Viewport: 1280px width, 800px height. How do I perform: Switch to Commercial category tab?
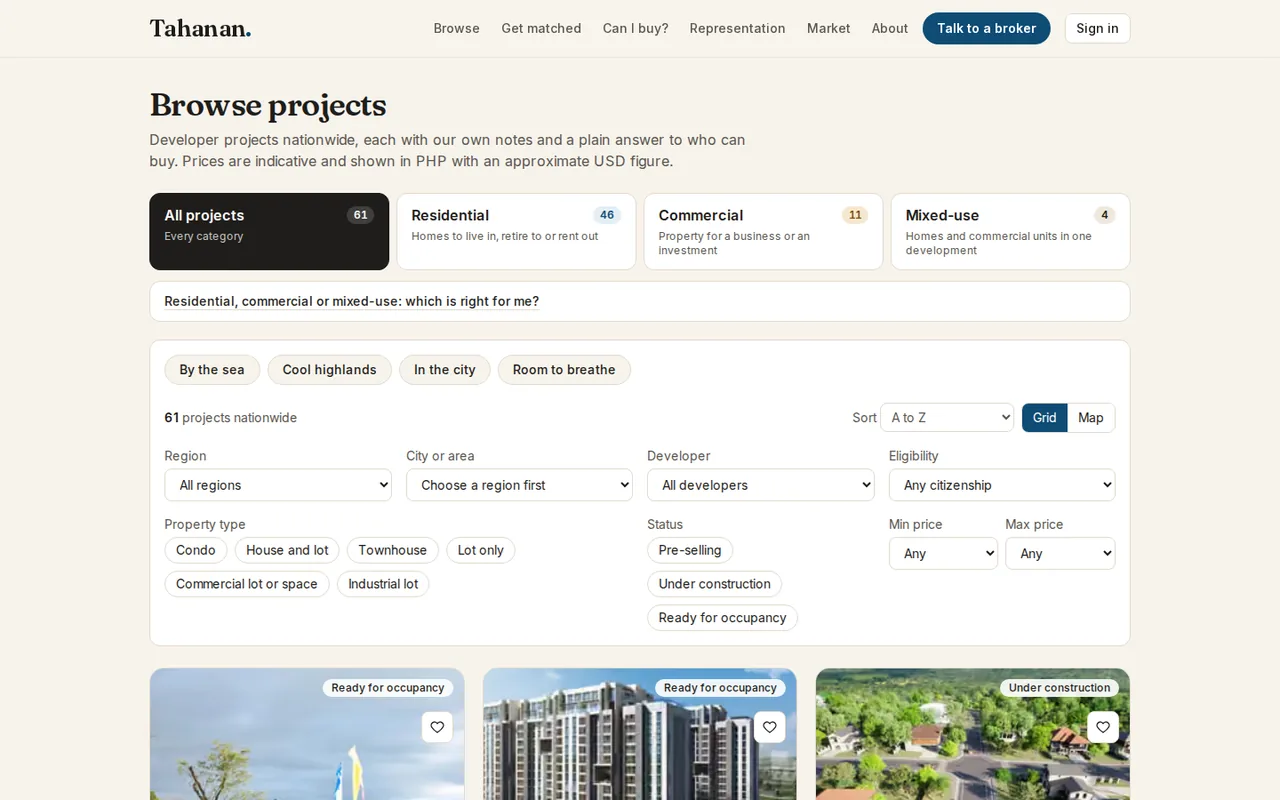pos(763,231)
